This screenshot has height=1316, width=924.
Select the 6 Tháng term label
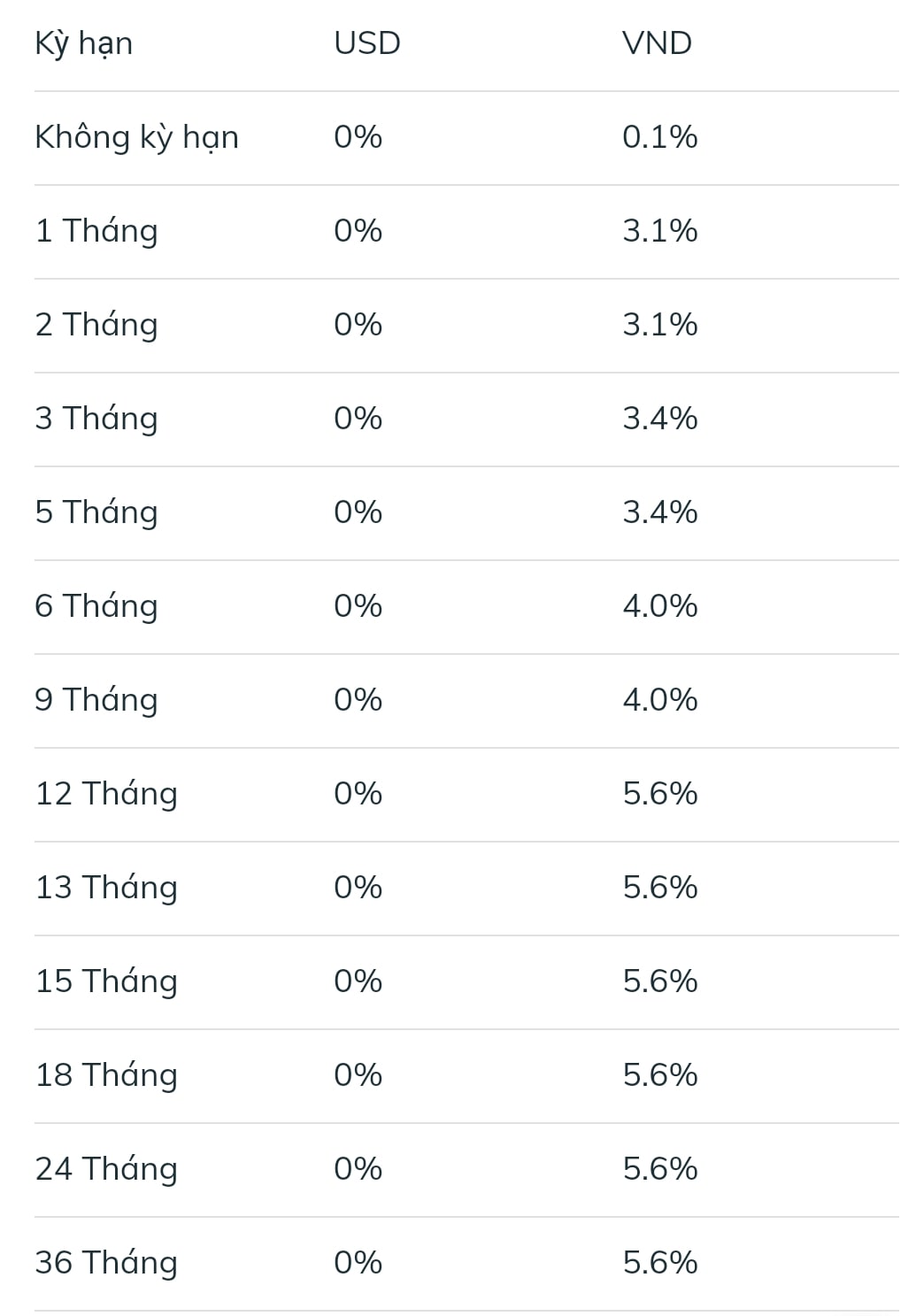tap(96, 606)
